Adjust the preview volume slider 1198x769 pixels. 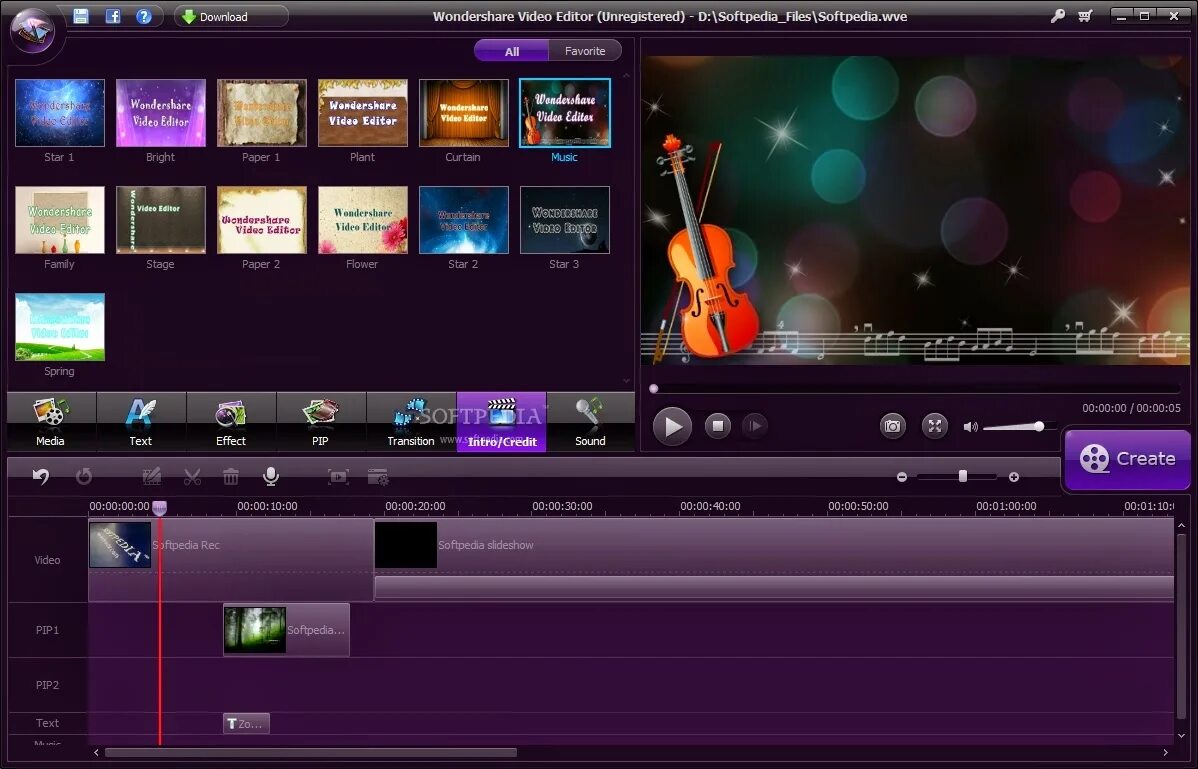coord(1020,427)
